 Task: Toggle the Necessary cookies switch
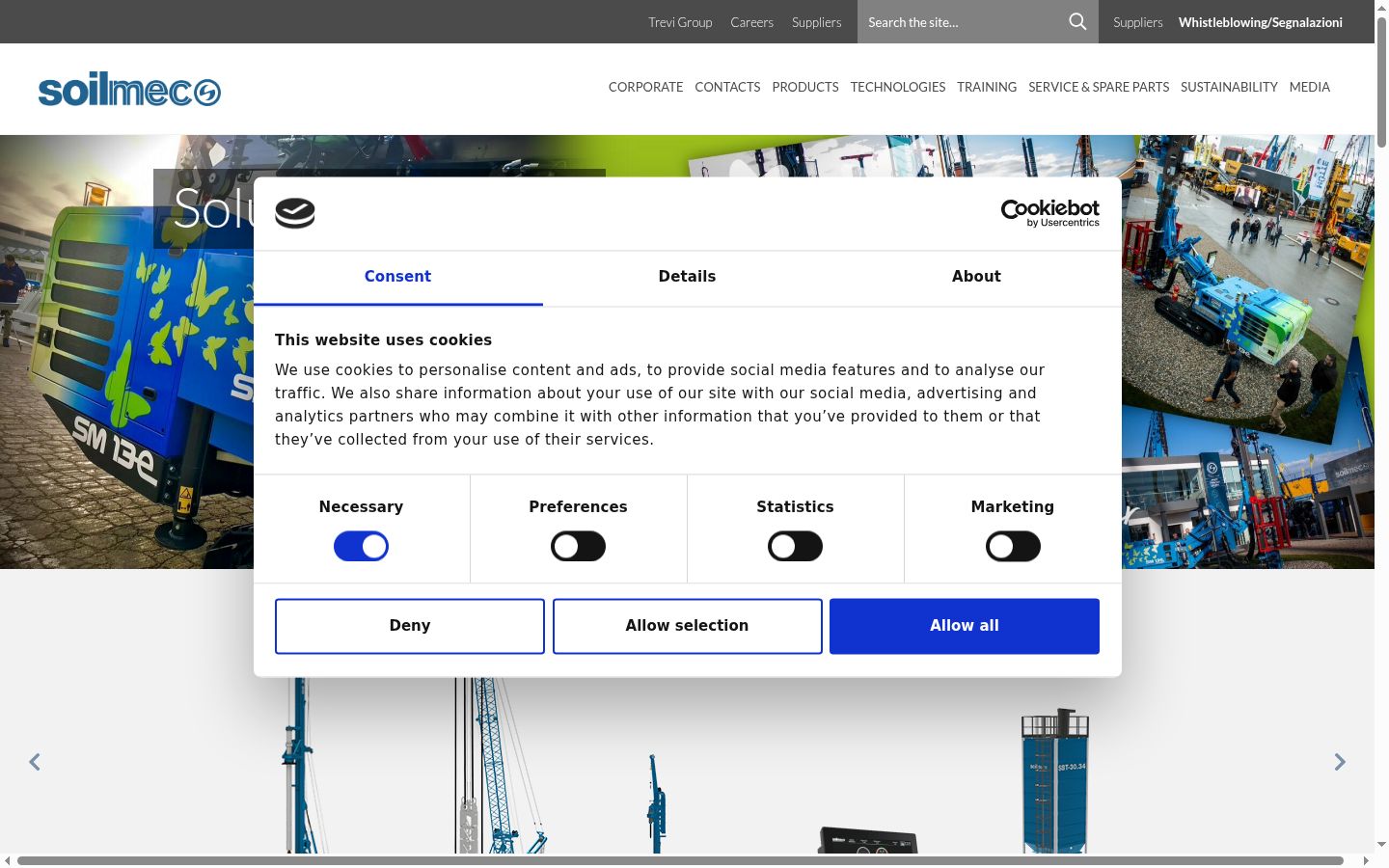[361, 547]
